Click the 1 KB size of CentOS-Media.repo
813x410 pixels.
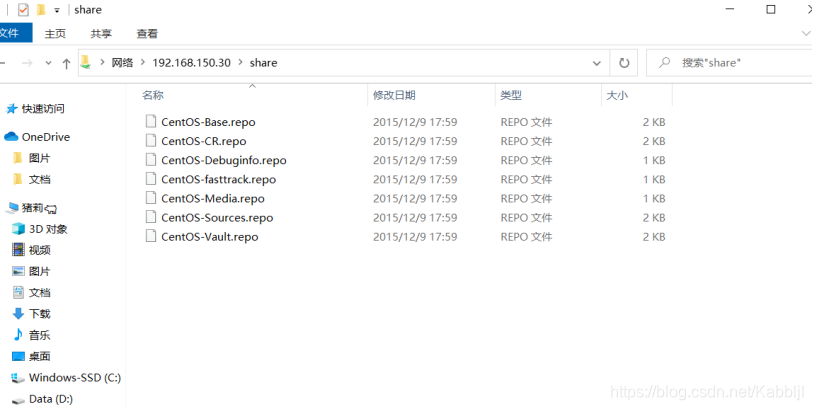[x=654, y=199]
